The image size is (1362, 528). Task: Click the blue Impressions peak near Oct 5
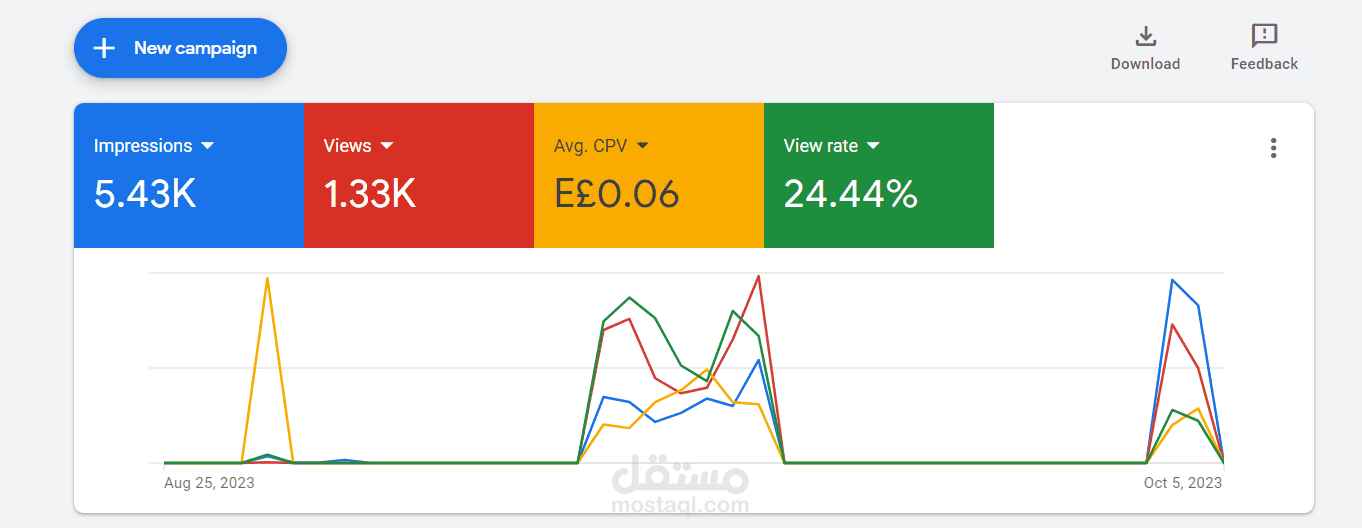coord(1172,280)
